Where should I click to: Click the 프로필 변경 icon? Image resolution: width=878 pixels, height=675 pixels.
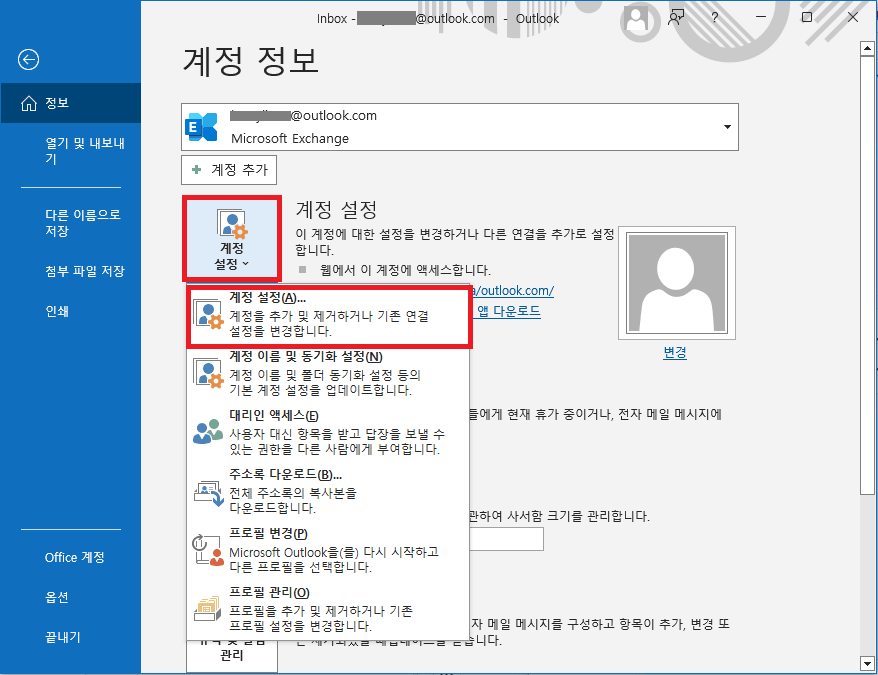[x=208, y=550]
